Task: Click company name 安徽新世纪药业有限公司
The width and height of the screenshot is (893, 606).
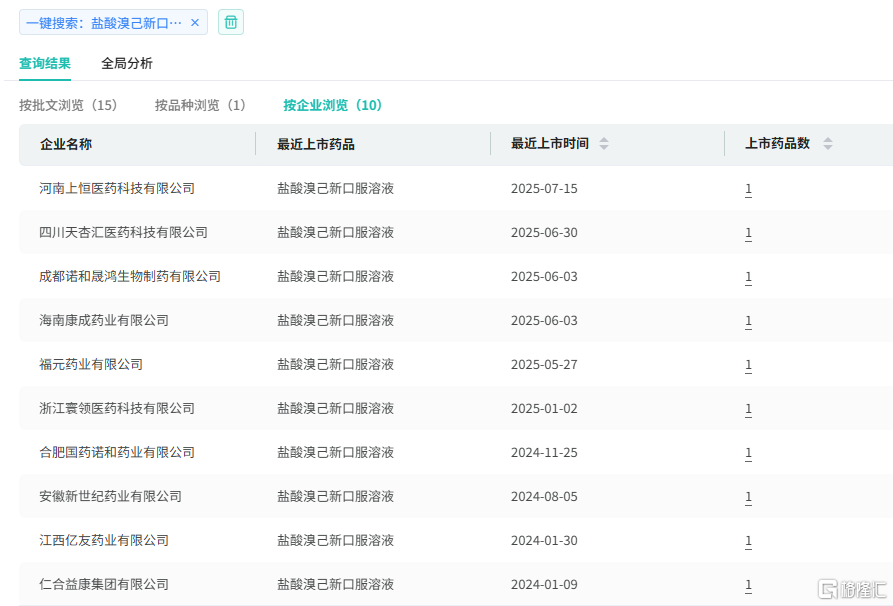Action: (x=110, y=497)
